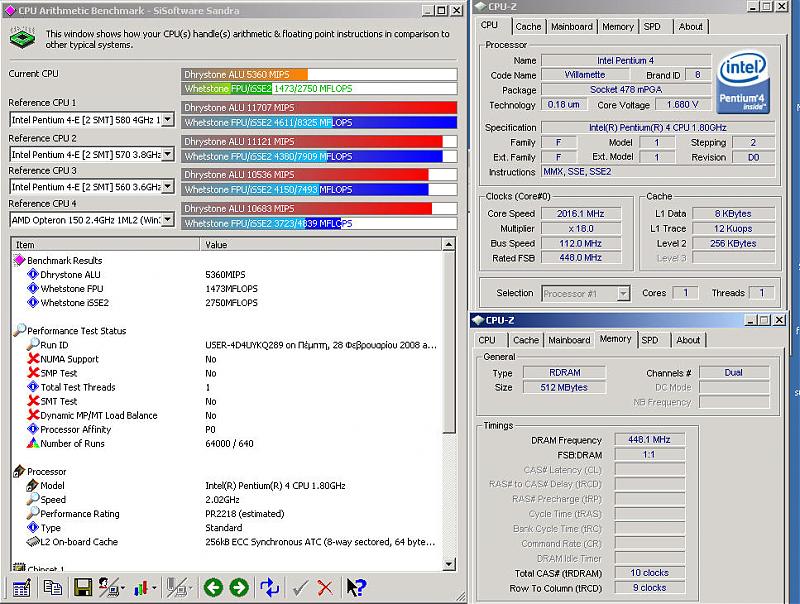Select the Dynamic MP/MT Load Balance row
The image size is (800, 604).
pos(227,415)
